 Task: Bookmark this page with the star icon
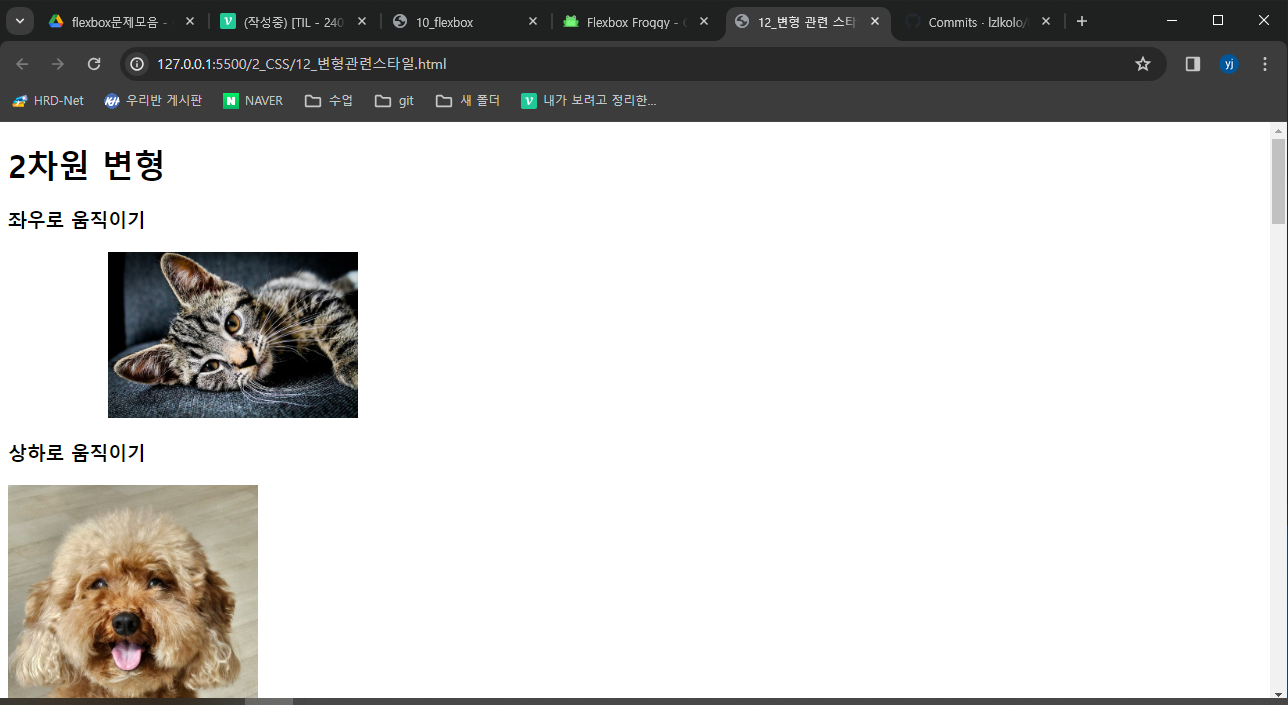1143,62
